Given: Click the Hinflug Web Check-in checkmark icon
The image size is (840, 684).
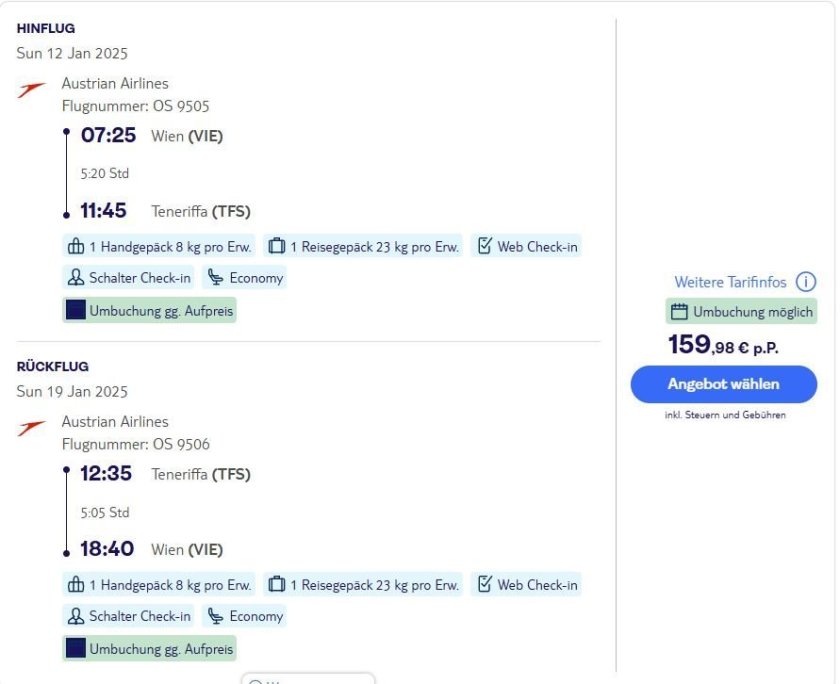Looking at the screenshot, I should 484,246.
